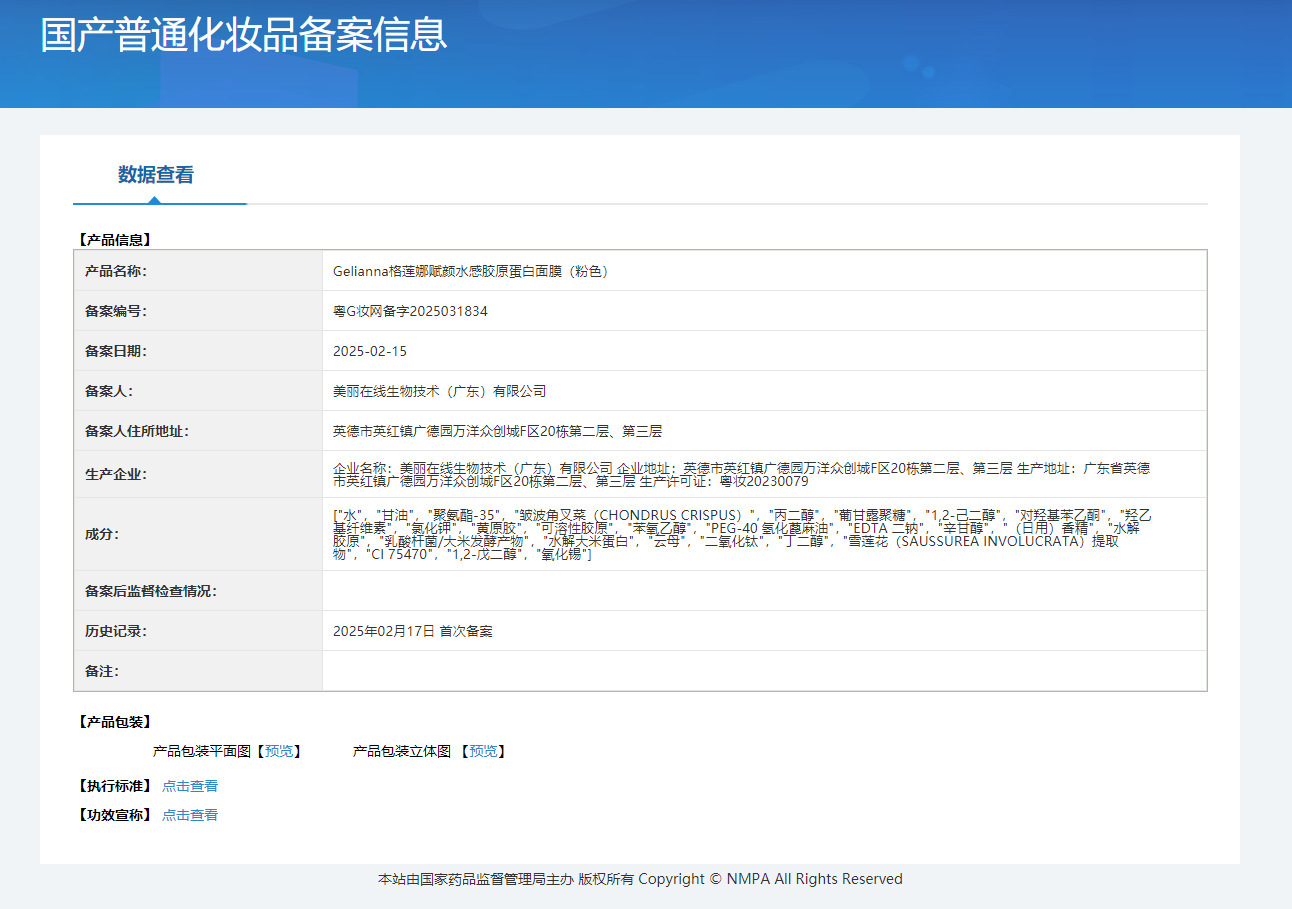The image size is (1292, 909).
Task: Click the empty 备案后监督检查情况 value cell
Action: point(764,591)
